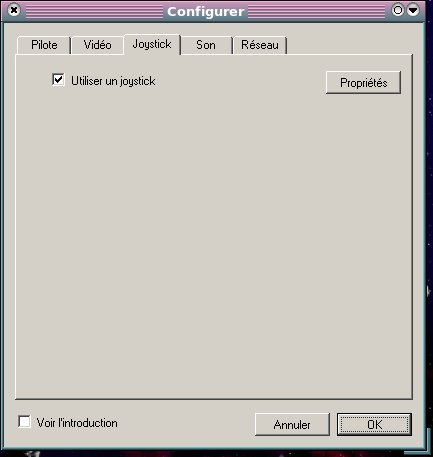Confirm settings with the OK button
The width and height of the screenshot is (433, 457).
[x=374, y=425]
